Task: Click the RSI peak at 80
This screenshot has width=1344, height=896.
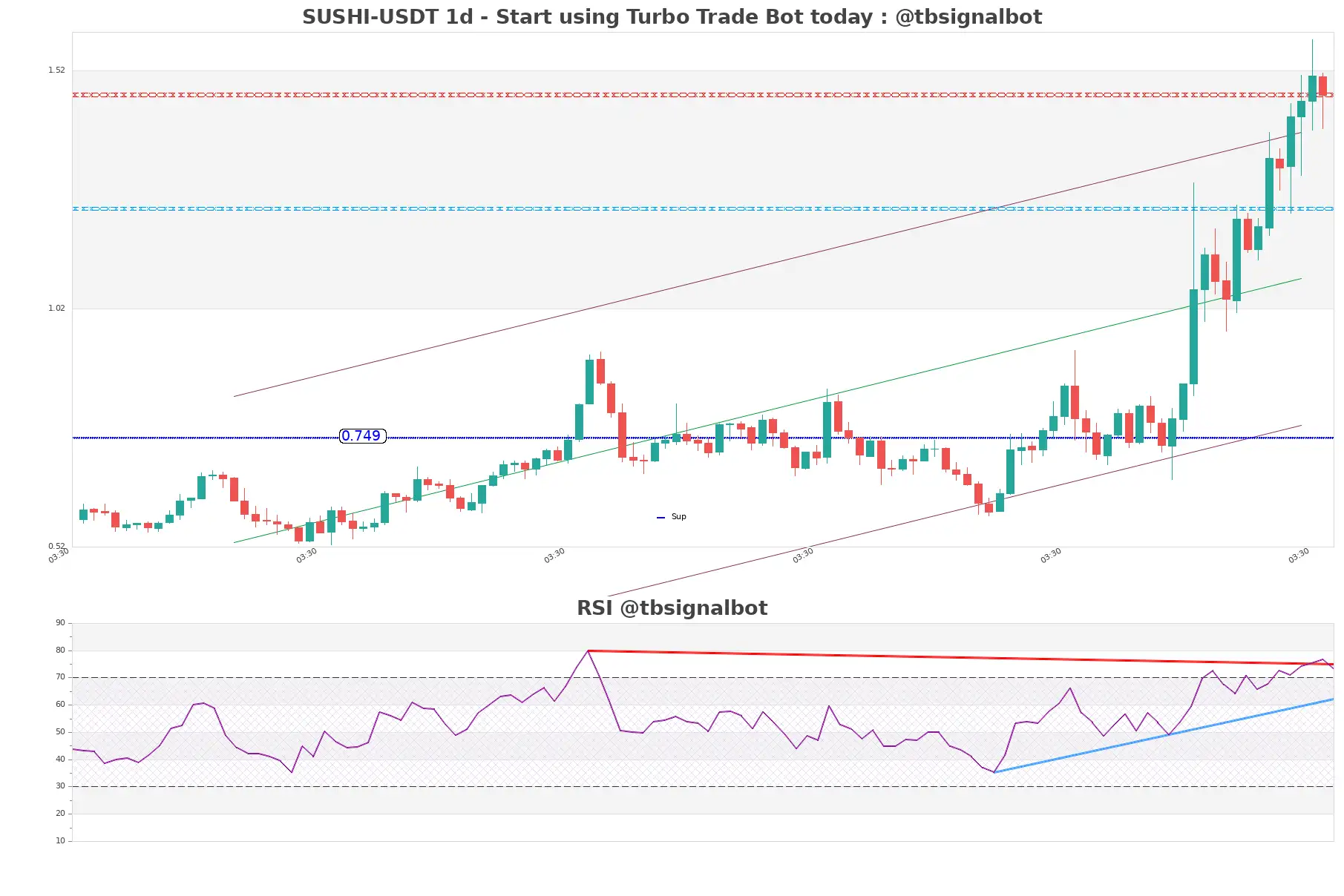Action: point(588,650)
